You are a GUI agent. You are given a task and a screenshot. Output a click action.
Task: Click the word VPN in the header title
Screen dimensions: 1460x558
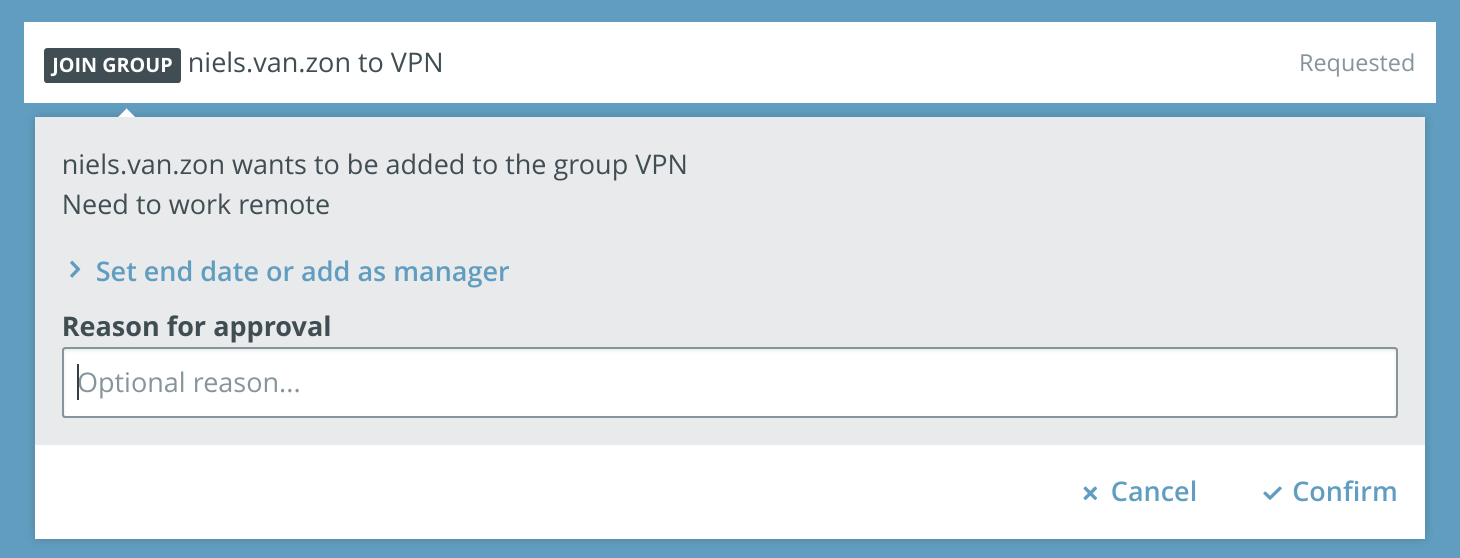pyautogui.click(x=415, y=64)
